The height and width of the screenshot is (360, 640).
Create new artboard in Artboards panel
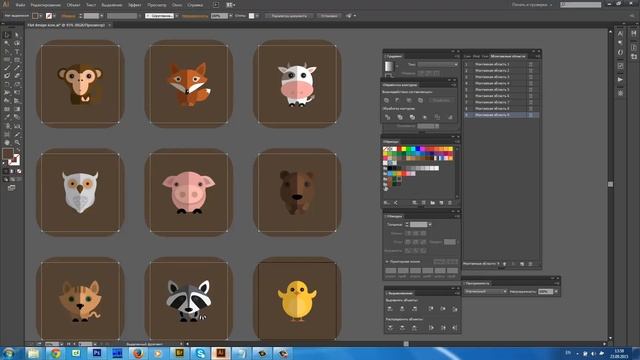pos(522,264)
